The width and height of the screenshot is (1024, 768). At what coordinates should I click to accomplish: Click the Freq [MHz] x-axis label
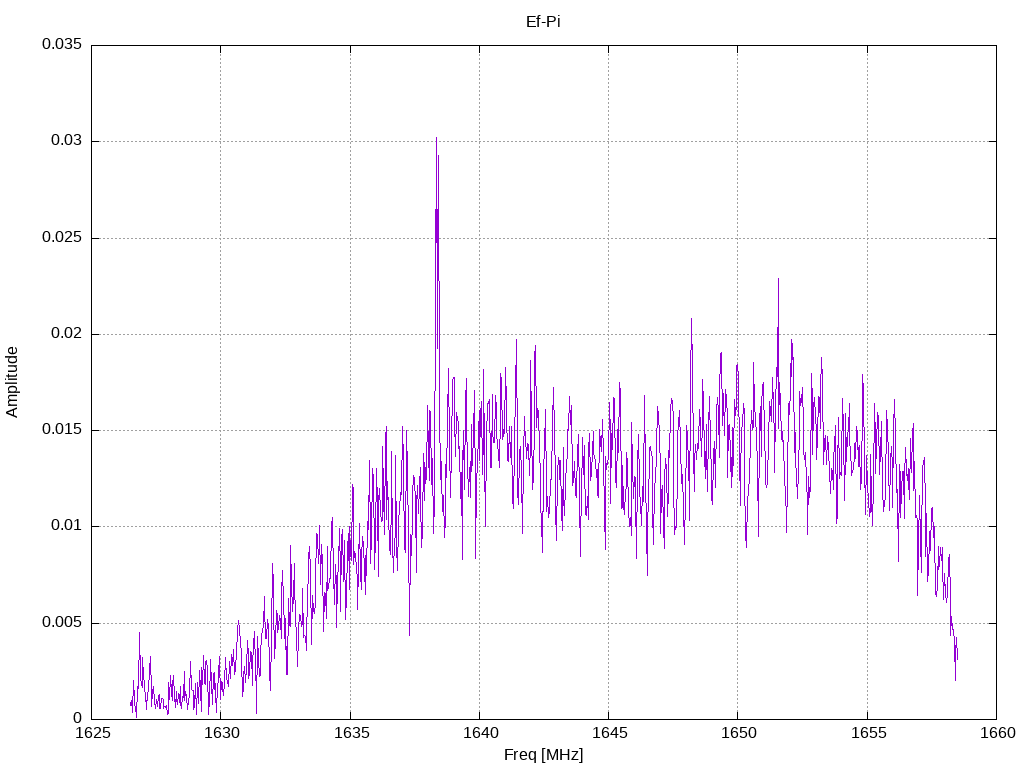click(543, 755)
